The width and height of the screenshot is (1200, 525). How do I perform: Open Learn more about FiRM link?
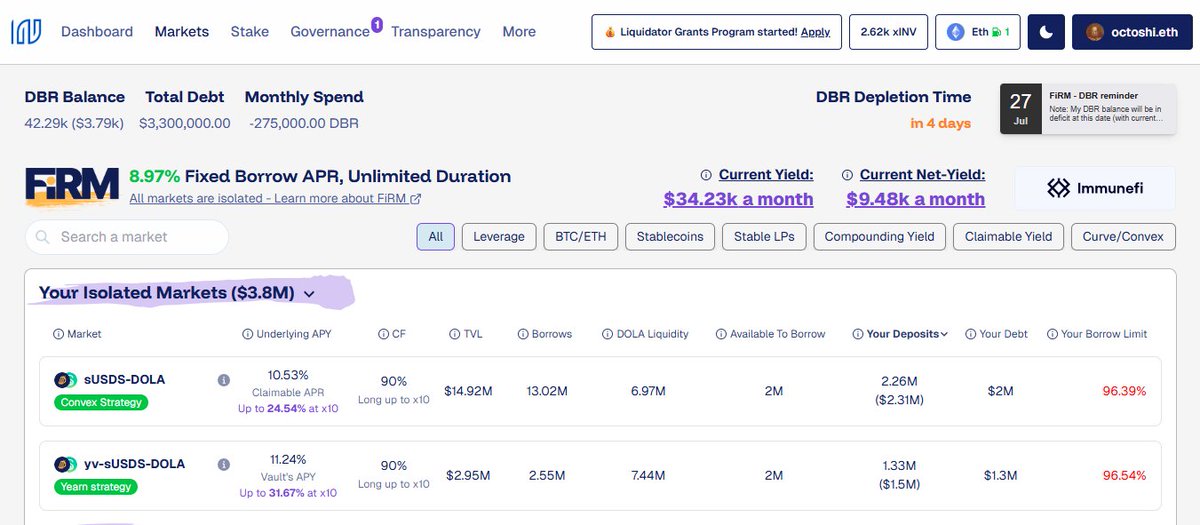[x=275, y=199]
